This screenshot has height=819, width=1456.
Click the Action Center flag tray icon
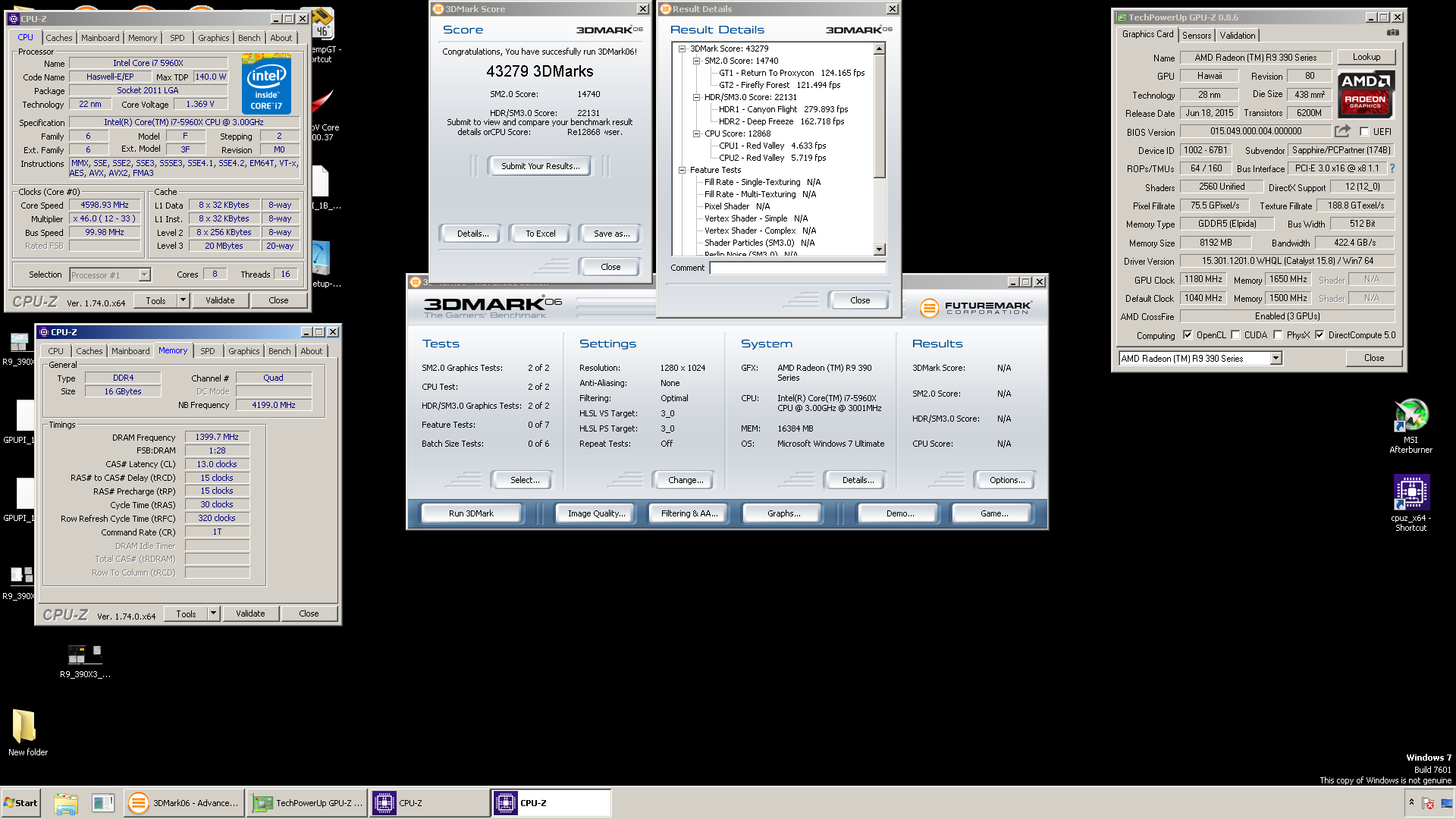[x=1428, y=802]
